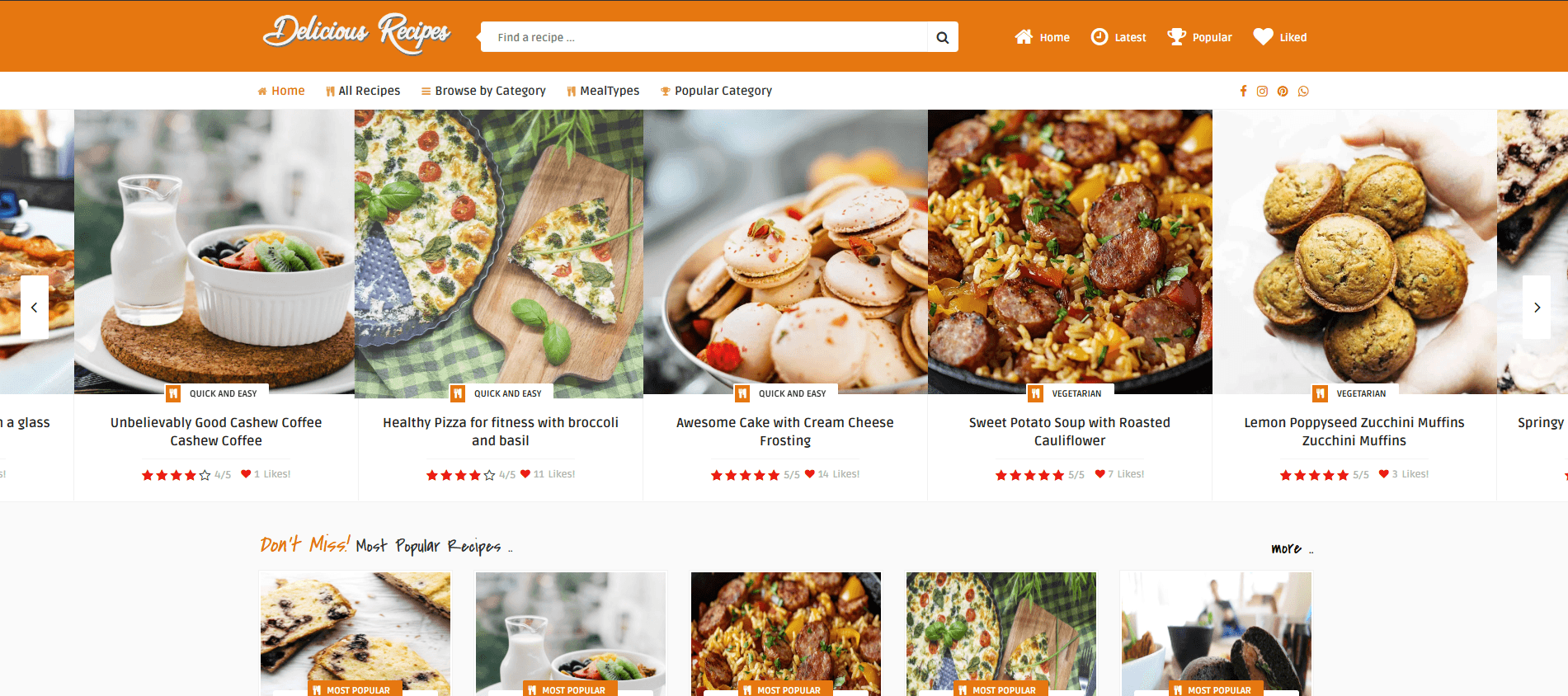The width and height of the screenshot is (1568, 696).
Task: Click the star rating on Zucchini Muffins
Action: click(1315, 475)
